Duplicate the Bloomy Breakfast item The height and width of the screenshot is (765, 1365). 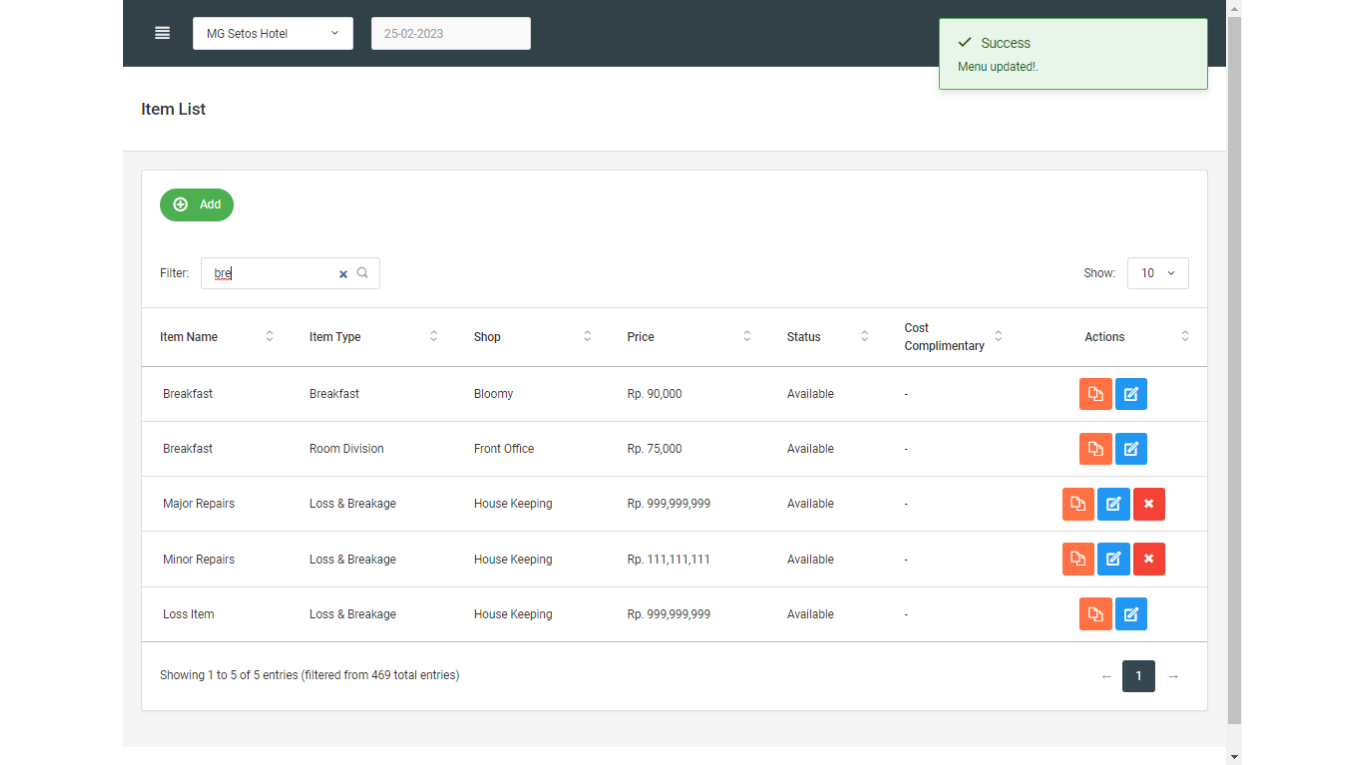[1096, 394]
